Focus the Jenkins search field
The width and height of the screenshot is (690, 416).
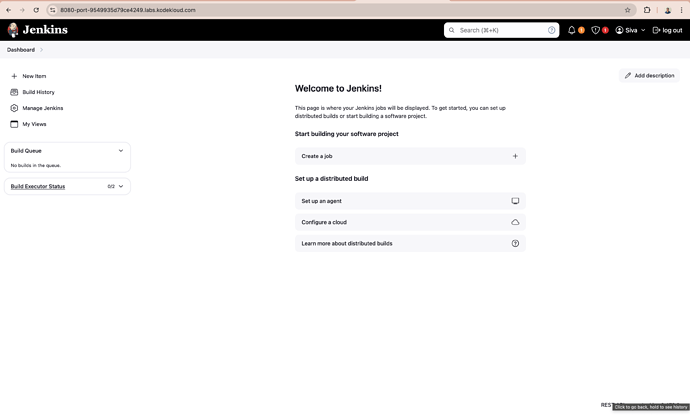pyautogui.click(x=501, y=30)
